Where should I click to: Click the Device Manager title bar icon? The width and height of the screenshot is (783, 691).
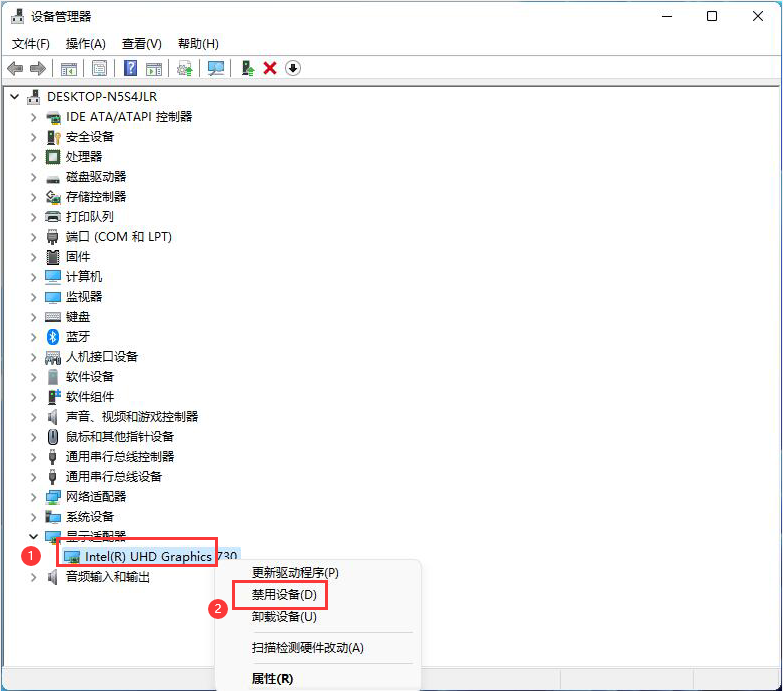pos(17,16)
